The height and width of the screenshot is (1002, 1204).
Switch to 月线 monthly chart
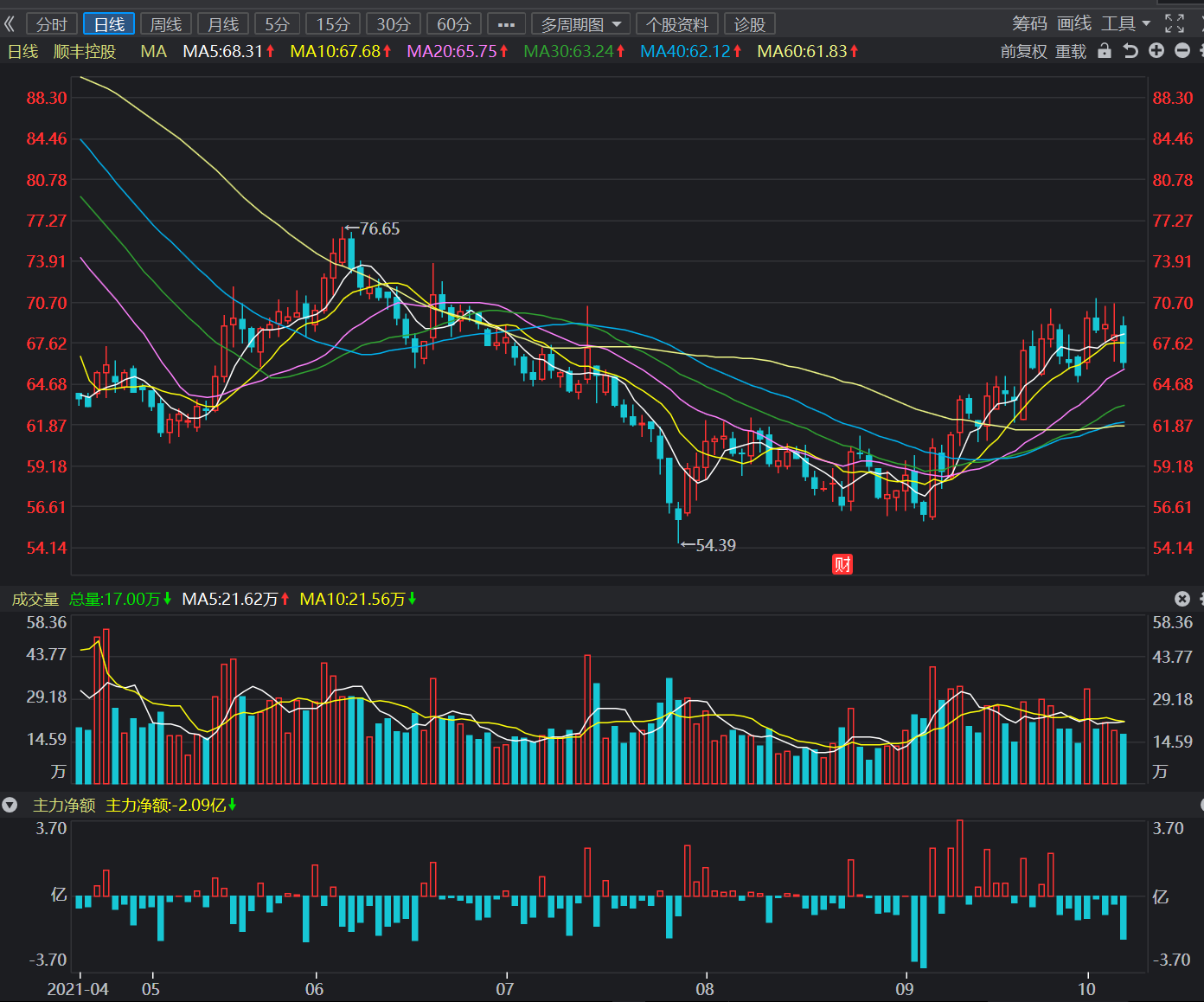pyautogui.click(x=223, y=24)
